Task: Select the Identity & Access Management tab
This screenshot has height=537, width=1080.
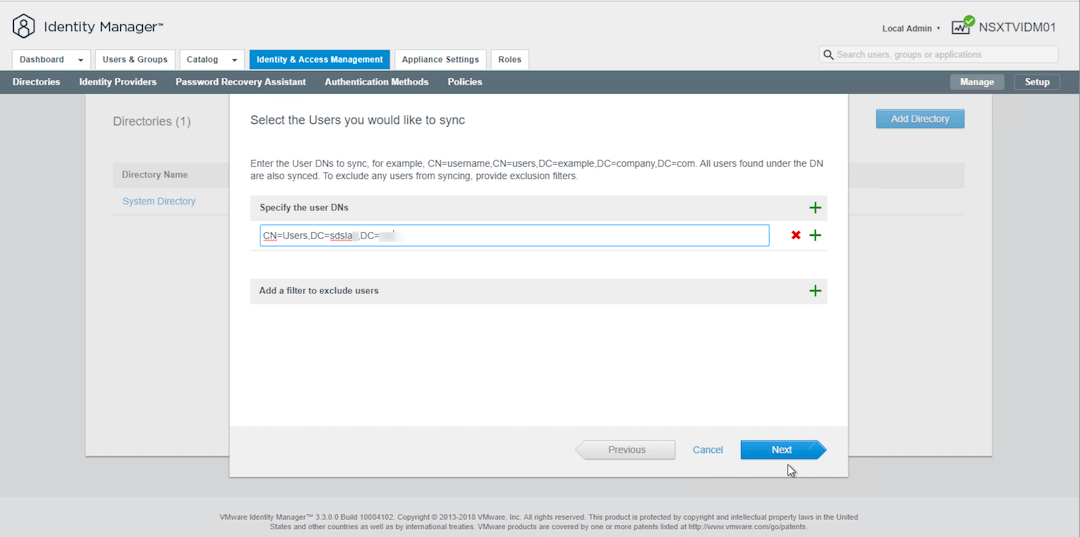Action: 320,59
